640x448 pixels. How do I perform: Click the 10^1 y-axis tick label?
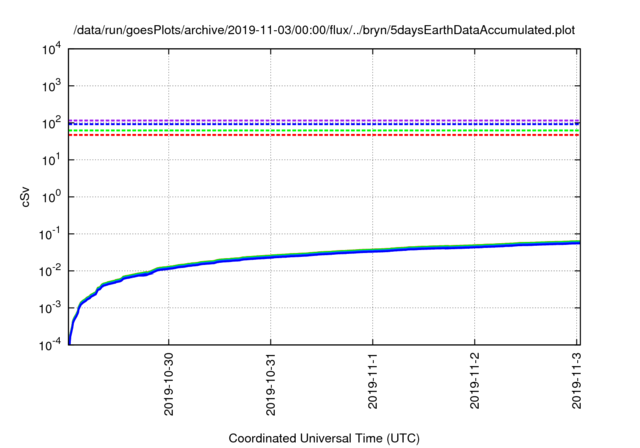(51, 160)
